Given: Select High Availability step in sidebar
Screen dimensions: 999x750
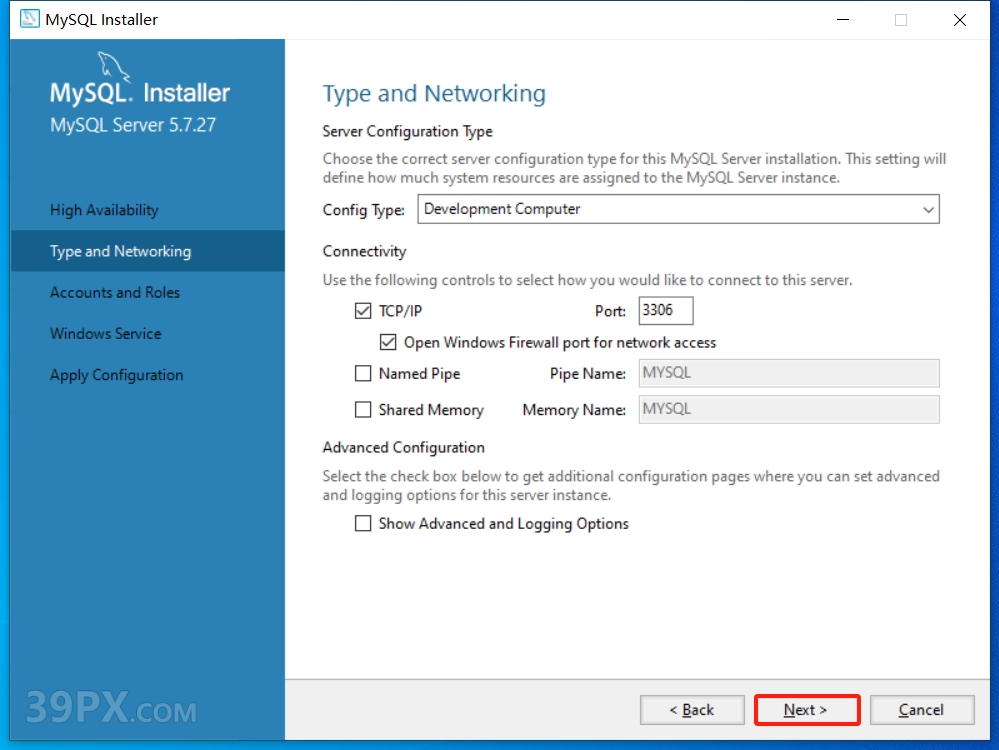Looking at the screenshot, I should pos(104,210).
